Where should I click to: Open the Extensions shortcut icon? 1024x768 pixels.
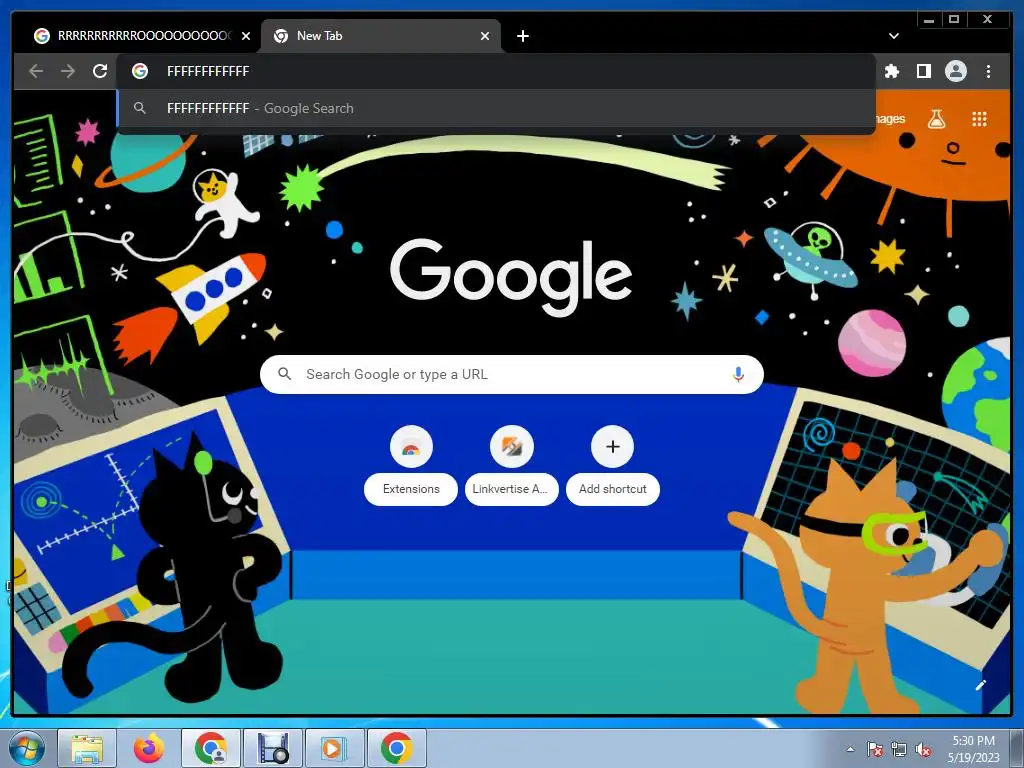click(x=411, y=447)
